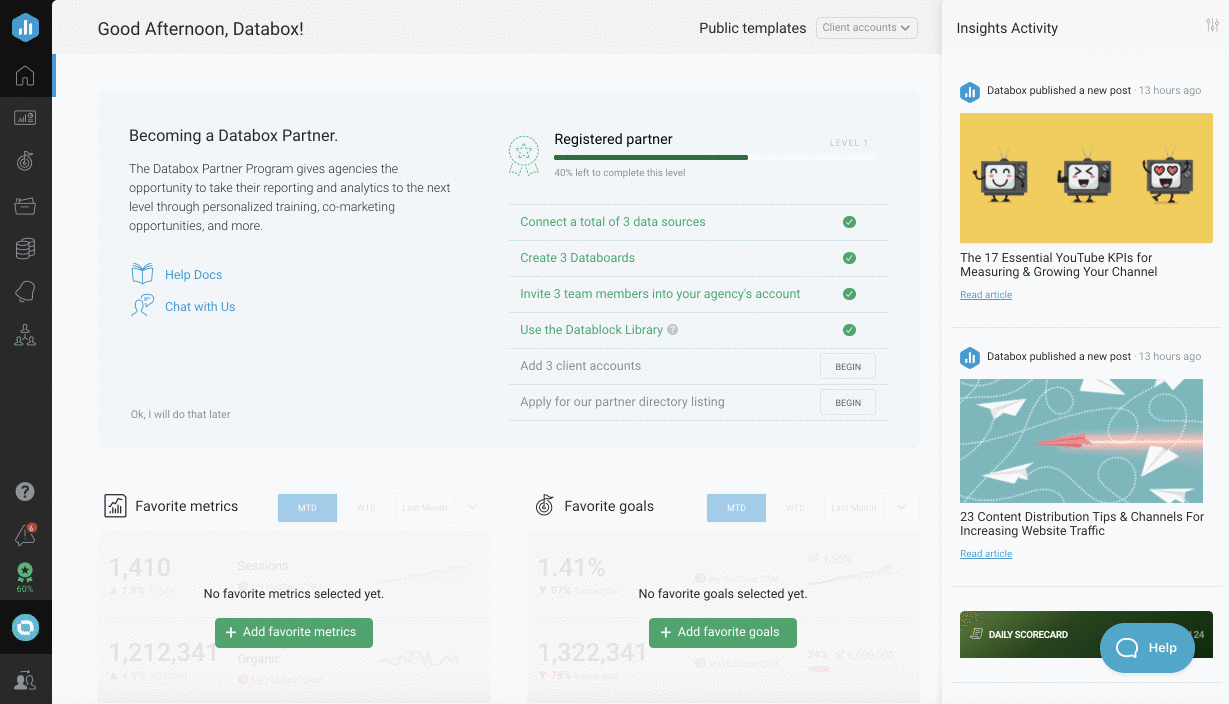This screenshot has width=1229, height=704.
Task: Open switch user icon at sidebar bottom
Action: (x=25, y=681)
